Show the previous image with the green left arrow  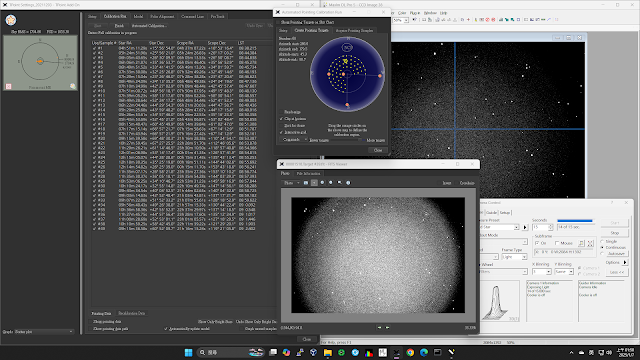379,327
